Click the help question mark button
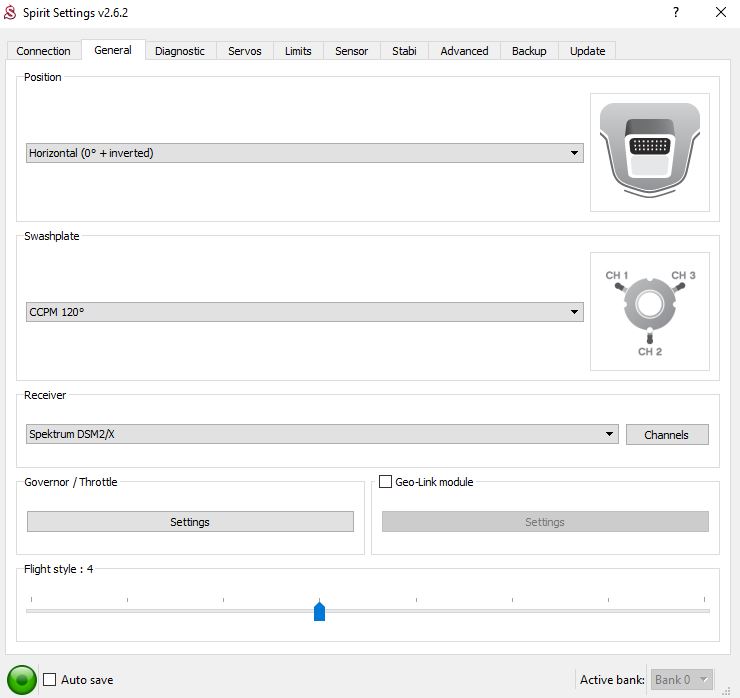Screen dimensions: 740x698 tap(676, 13)
